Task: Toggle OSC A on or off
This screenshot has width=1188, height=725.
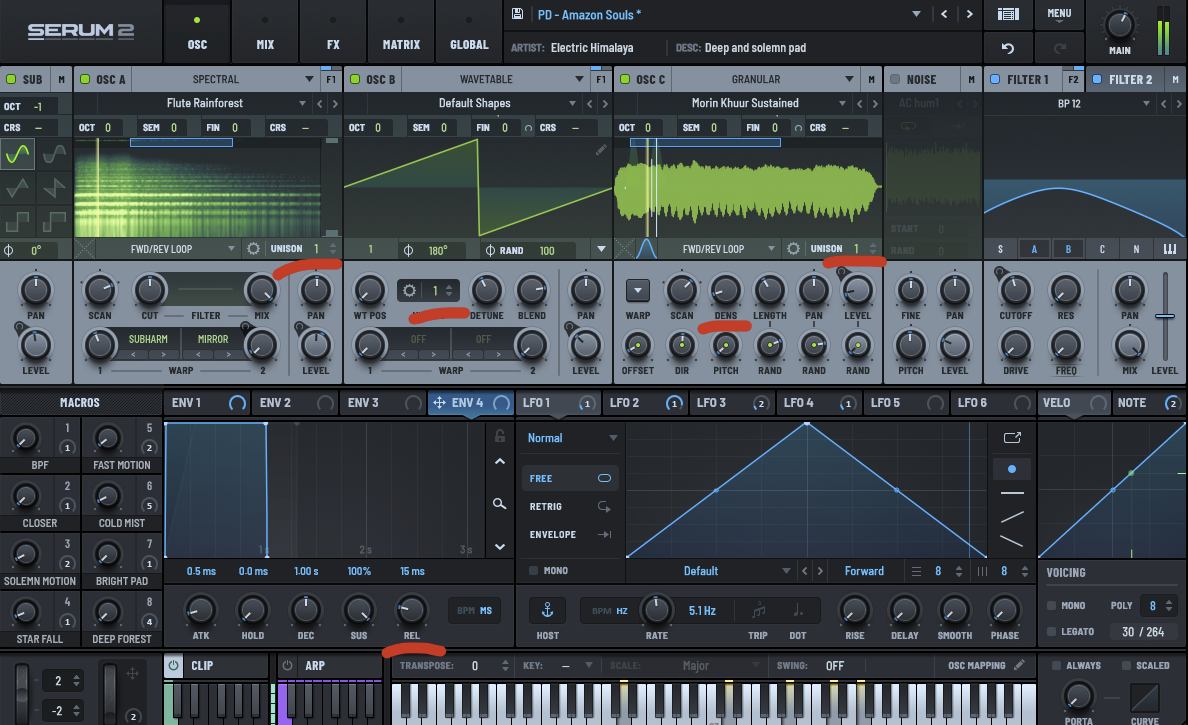Action: (x=85, y=79)
